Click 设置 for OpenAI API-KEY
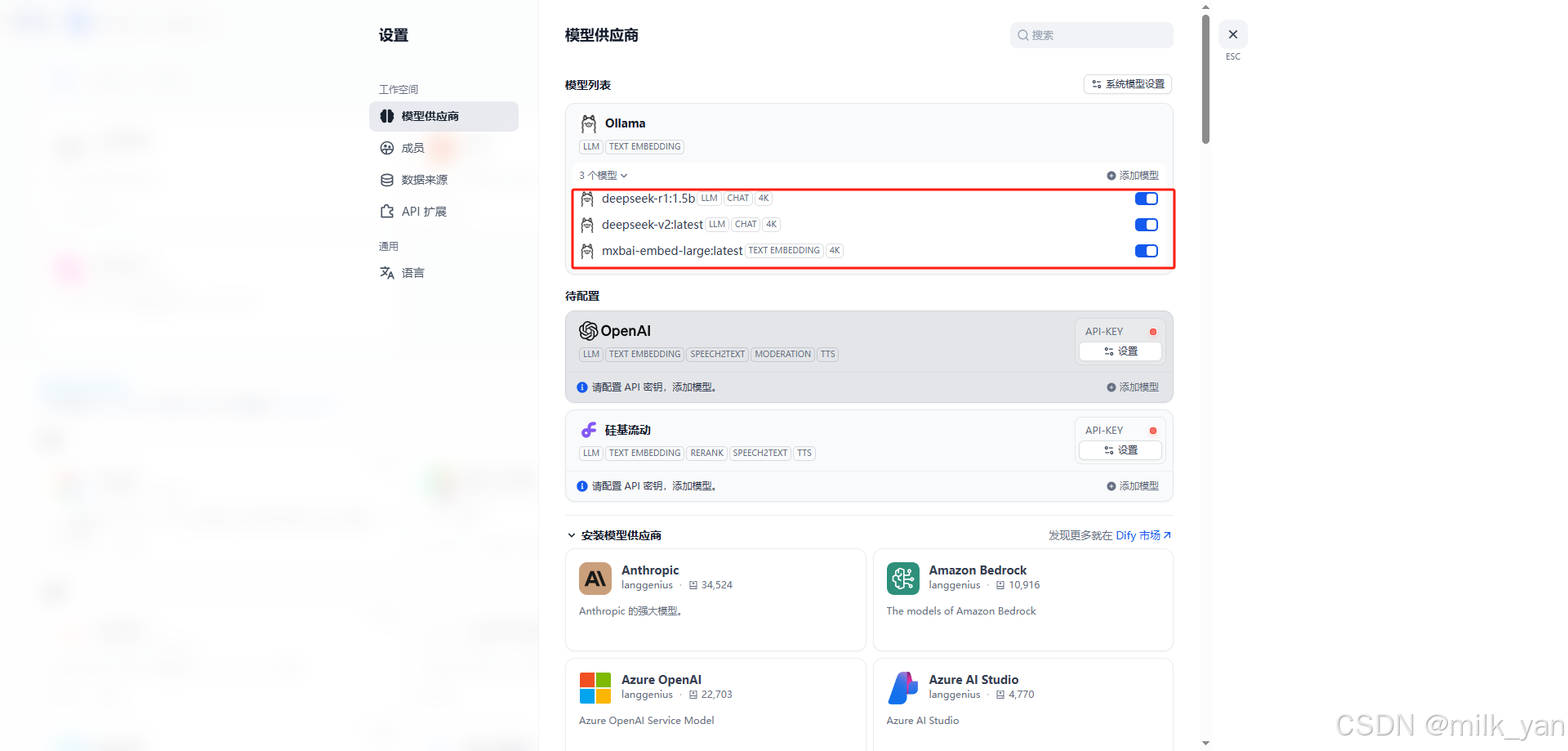Viewport: 1568px width, 751px height. tap(1120, 351)
